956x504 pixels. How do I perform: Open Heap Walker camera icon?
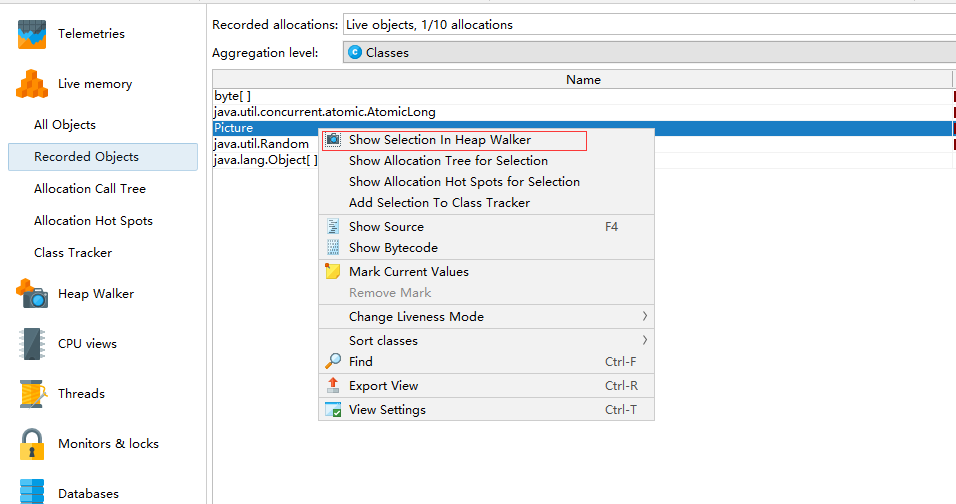pos(32,294)
